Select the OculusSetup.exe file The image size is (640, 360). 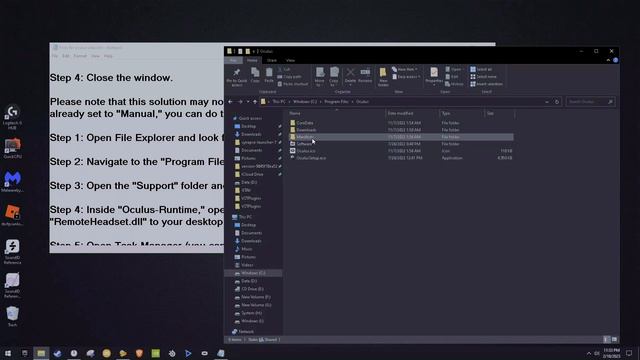click(x=311, y=158)
